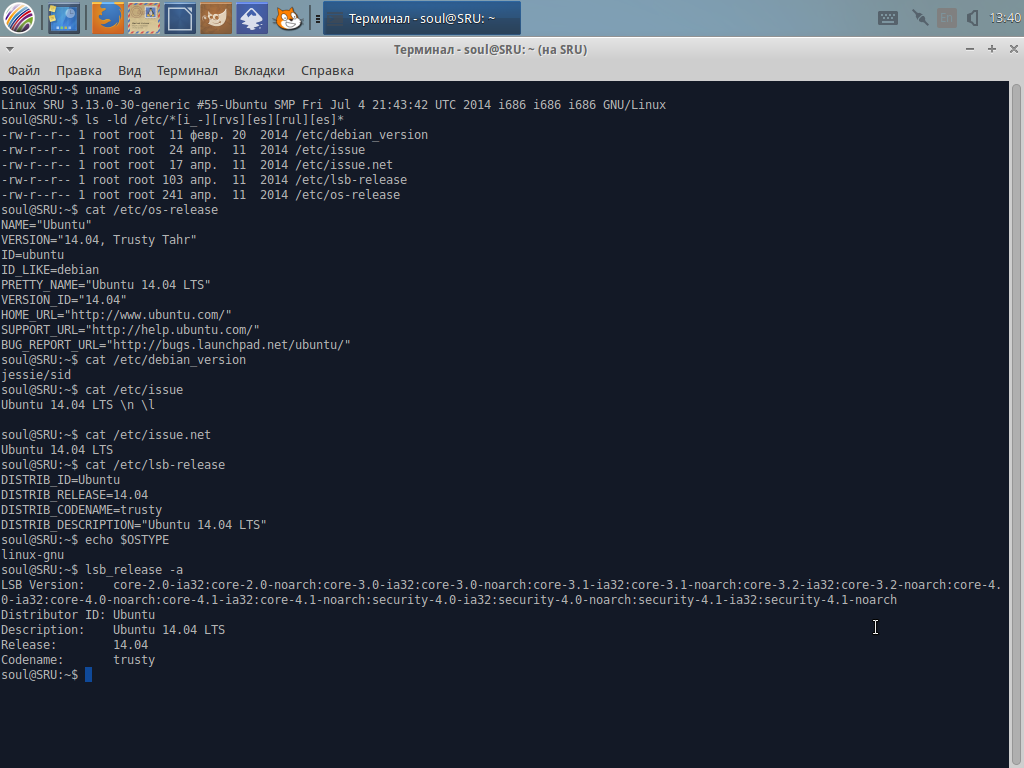This screenshot has width=1024, height=768.
Task: Click VERSION="14.04, Trusty Tahr" line
Action: click(99, 240)
